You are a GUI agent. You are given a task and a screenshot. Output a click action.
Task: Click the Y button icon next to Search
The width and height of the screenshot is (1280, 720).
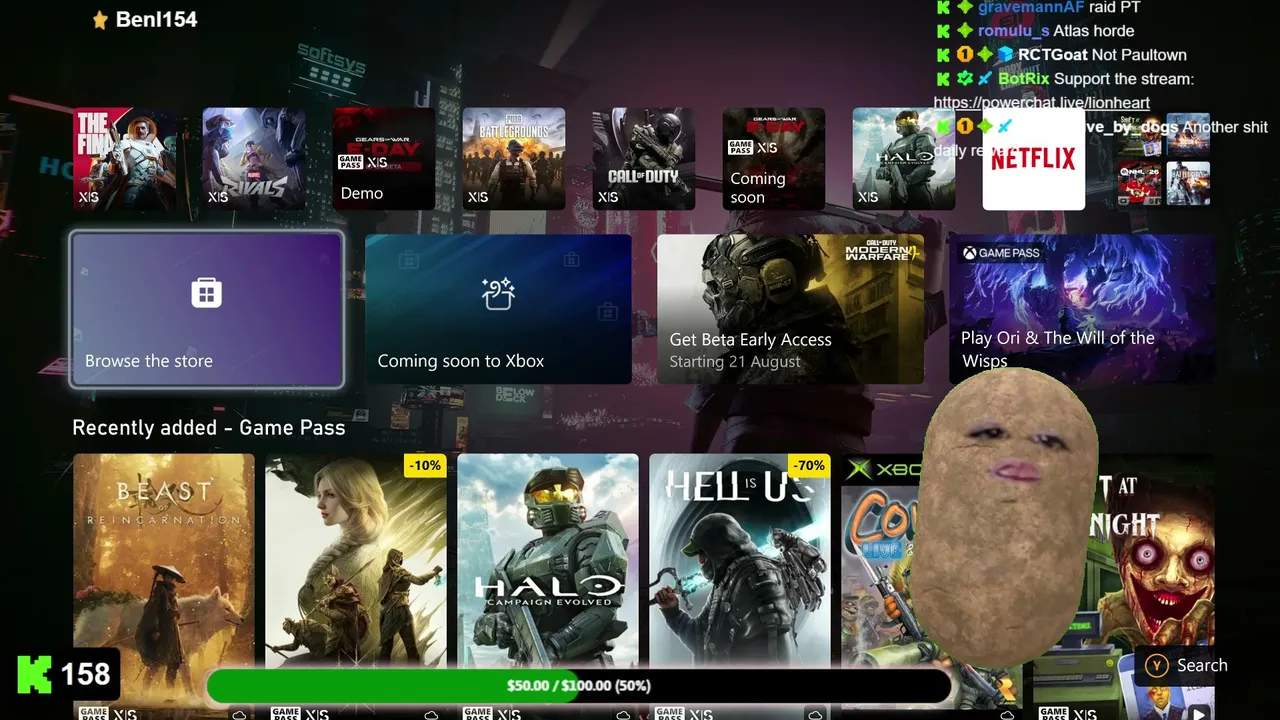[1157, 666]
